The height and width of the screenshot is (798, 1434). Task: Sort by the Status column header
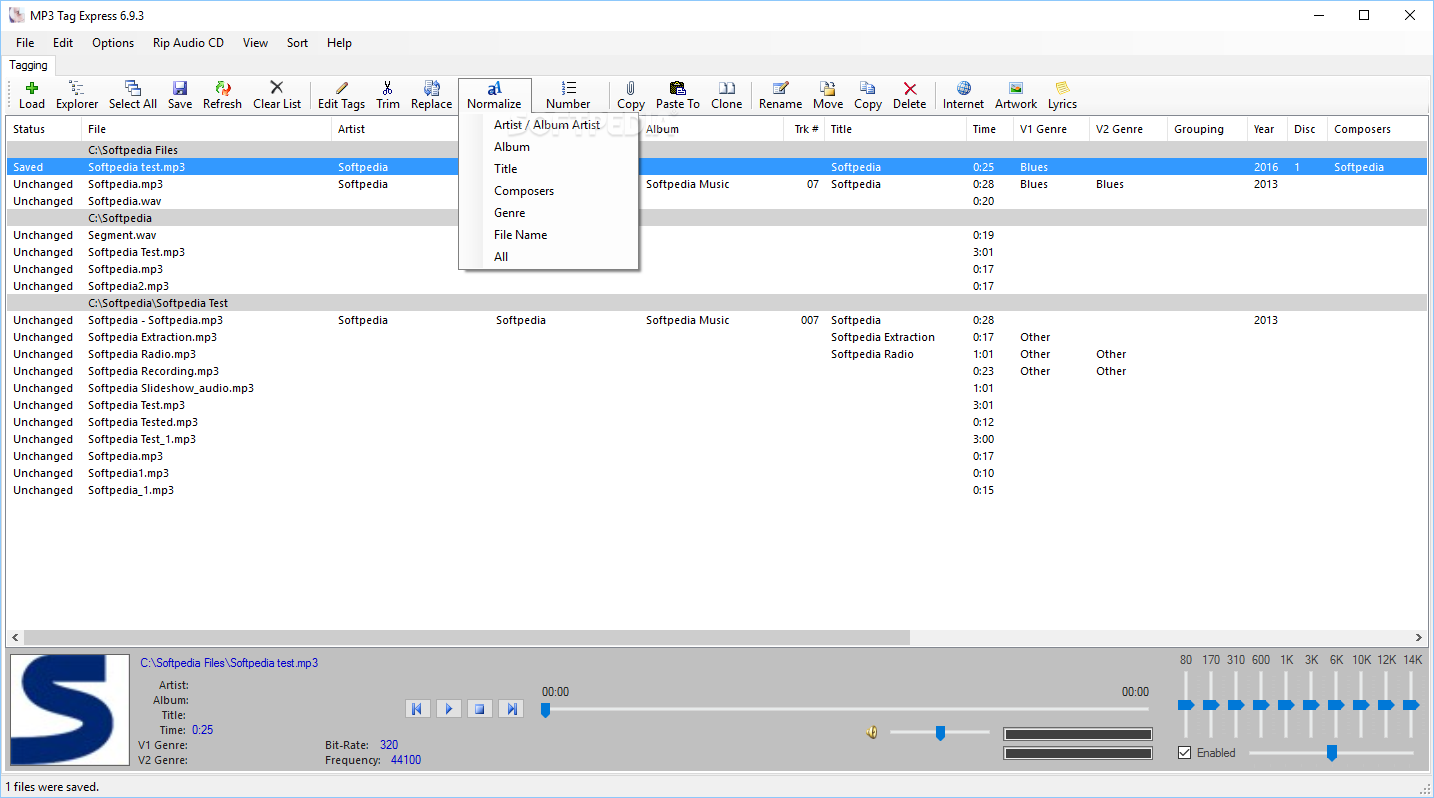tap(44, 129)
